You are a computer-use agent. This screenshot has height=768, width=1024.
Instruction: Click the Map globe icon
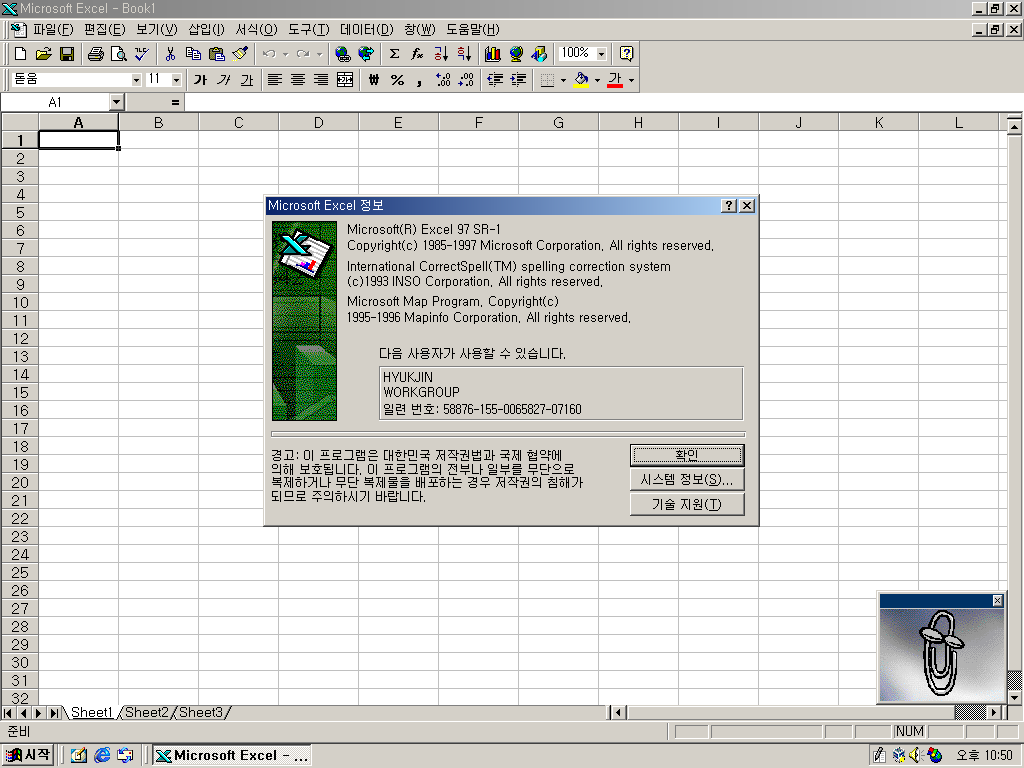516,54
